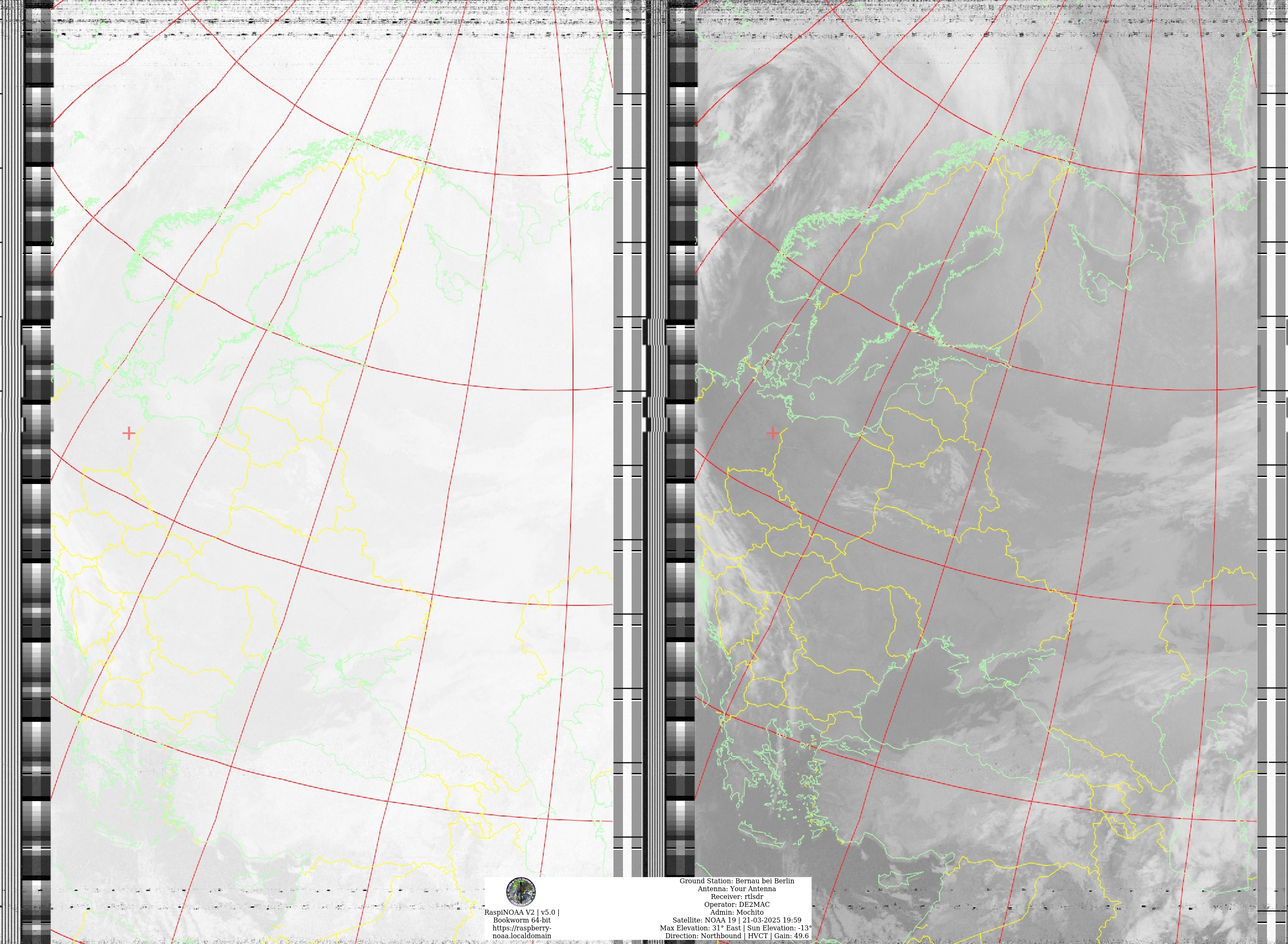Click the round weather satellite station logo
The image size is (1288, 944).
[x=521, y=892]
